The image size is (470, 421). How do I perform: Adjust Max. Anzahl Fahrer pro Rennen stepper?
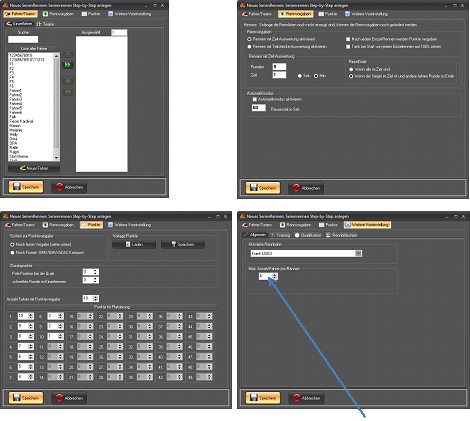point(274,276)
